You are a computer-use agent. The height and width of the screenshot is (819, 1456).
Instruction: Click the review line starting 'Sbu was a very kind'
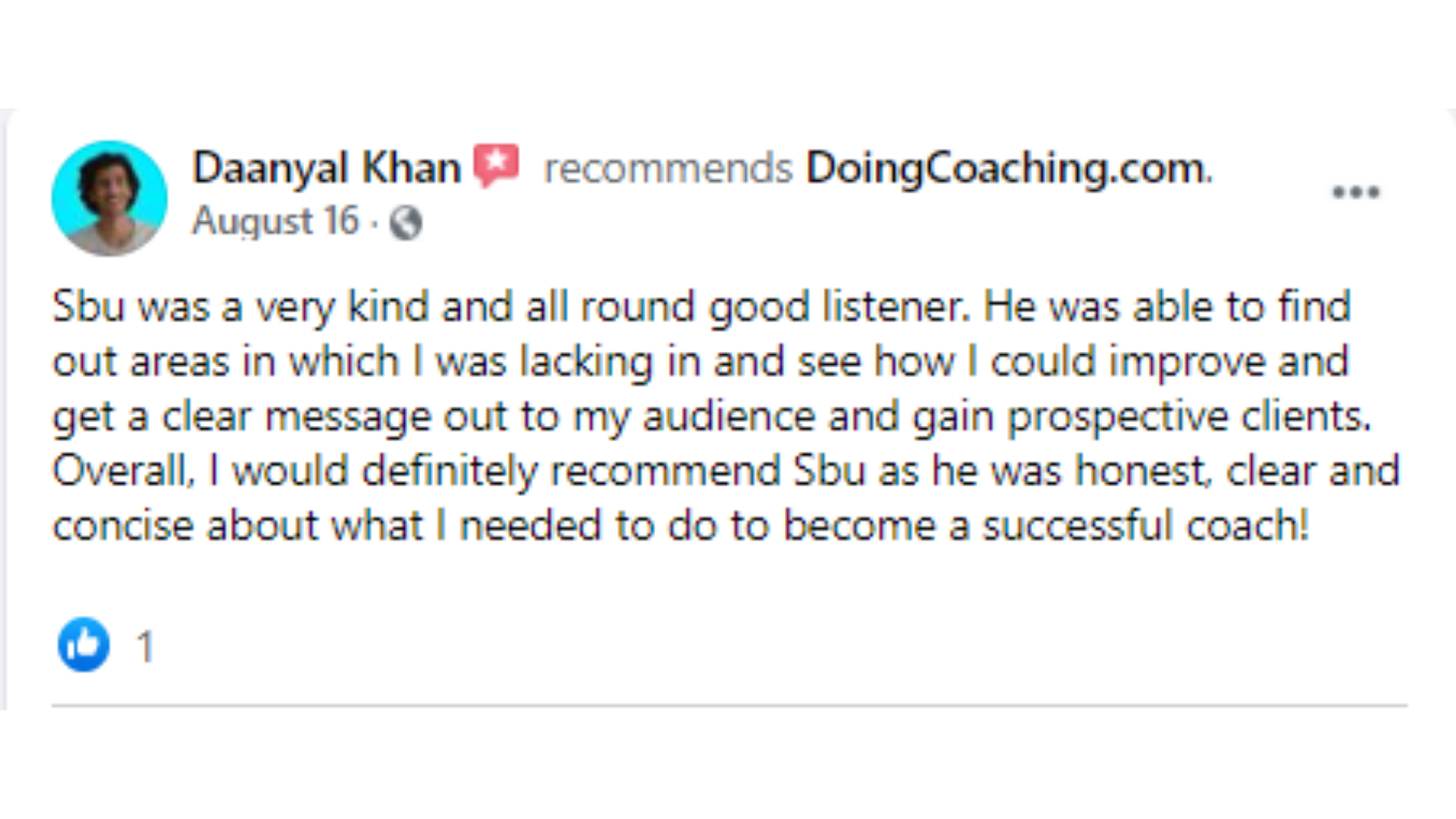[701, 308]
